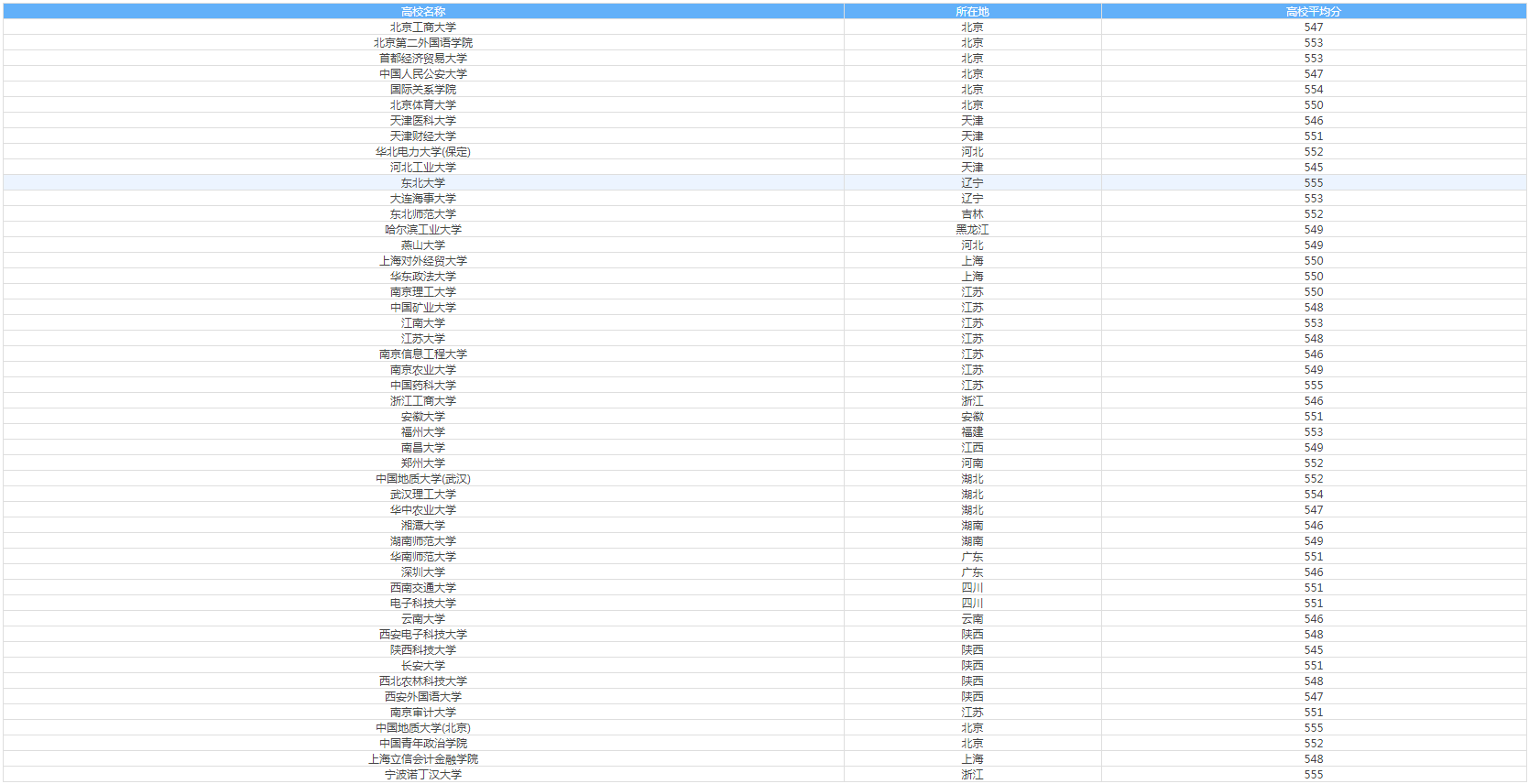This screenshot has height=784, width=1529.
Task: Click the 郑州大学 name cell
Action: click(x=423, y=463)
